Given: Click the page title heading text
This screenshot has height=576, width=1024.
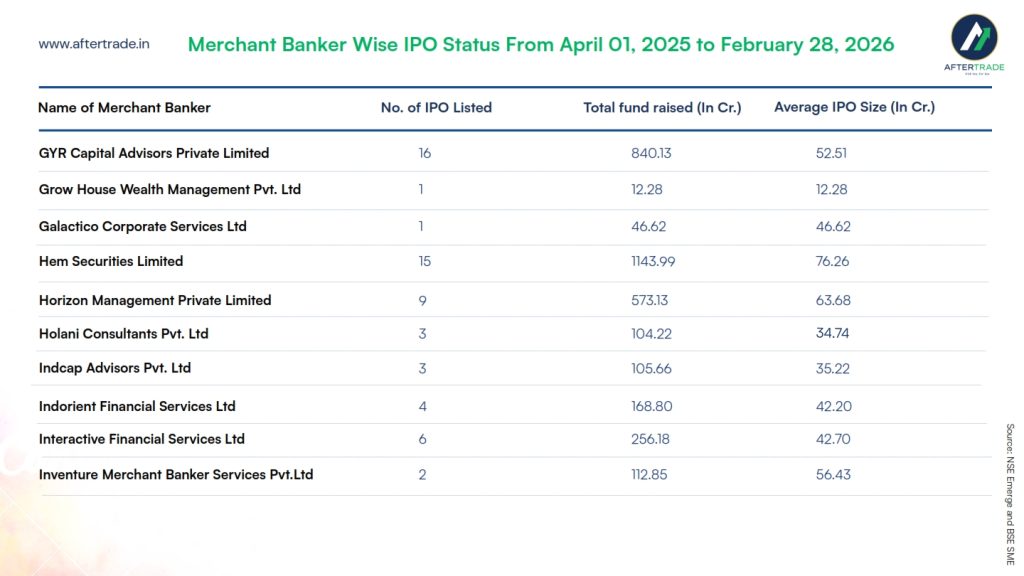Looking at the screenshot, I should (541, 45).
